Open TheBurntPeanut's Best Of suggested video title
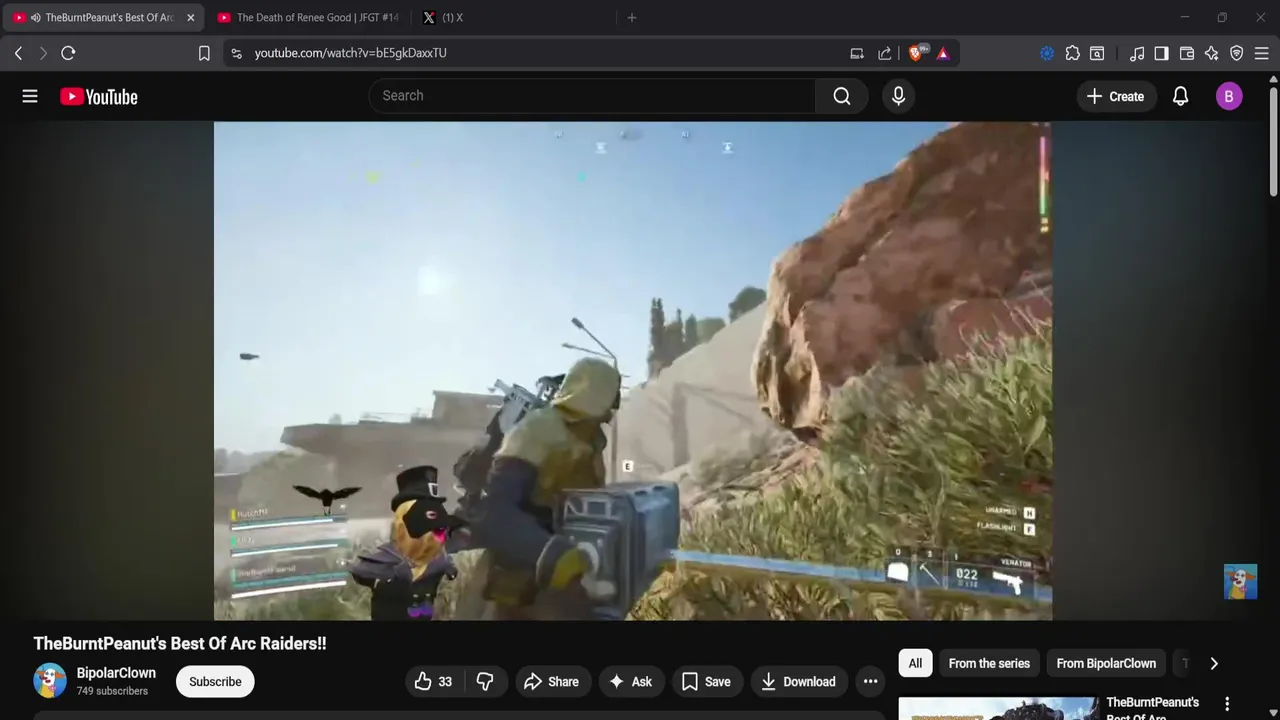The width and height of the screenshot is (1280, 720). [x=1152, y=709]
